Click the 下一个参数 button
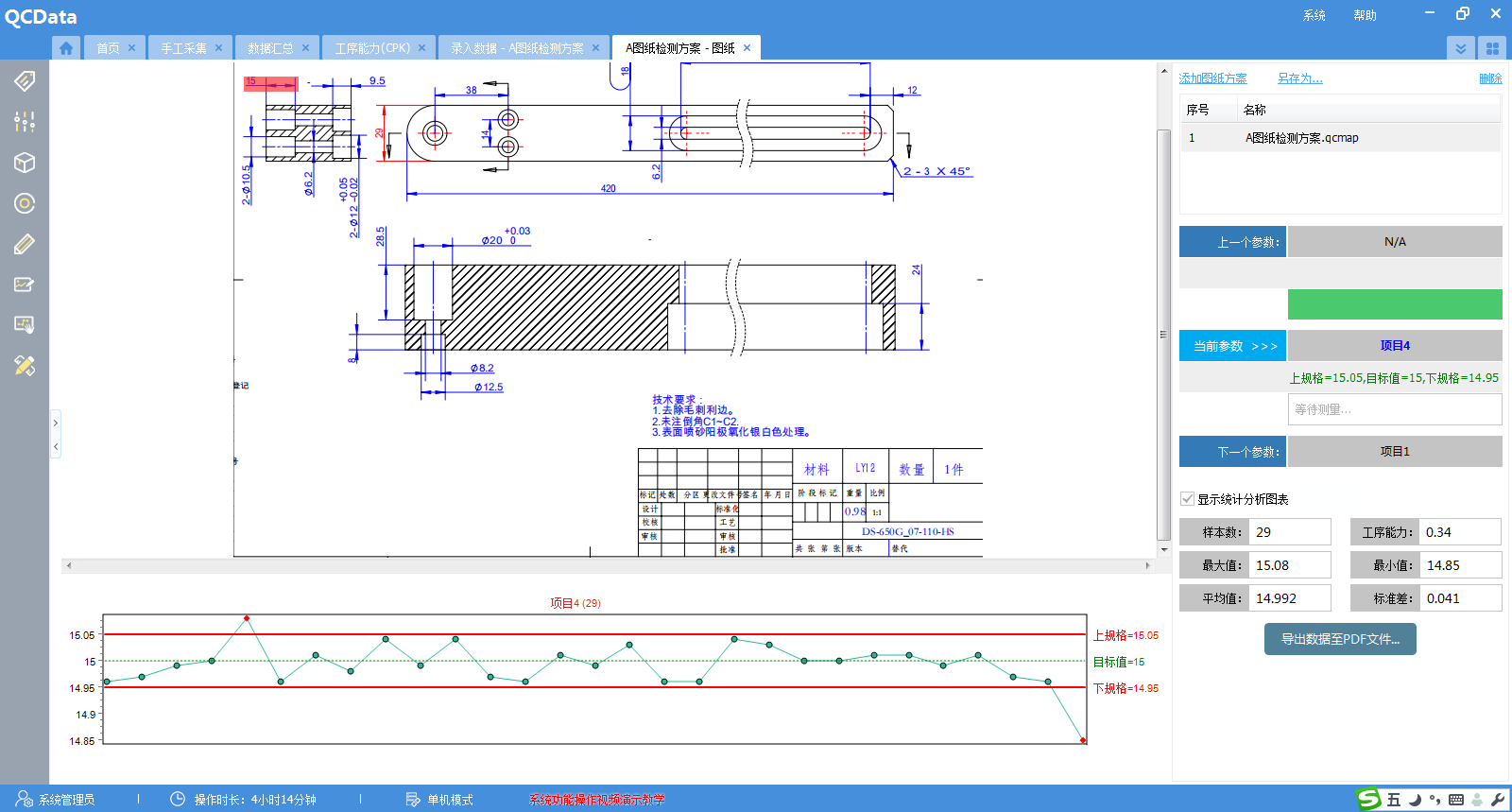 click(1232, 452)
